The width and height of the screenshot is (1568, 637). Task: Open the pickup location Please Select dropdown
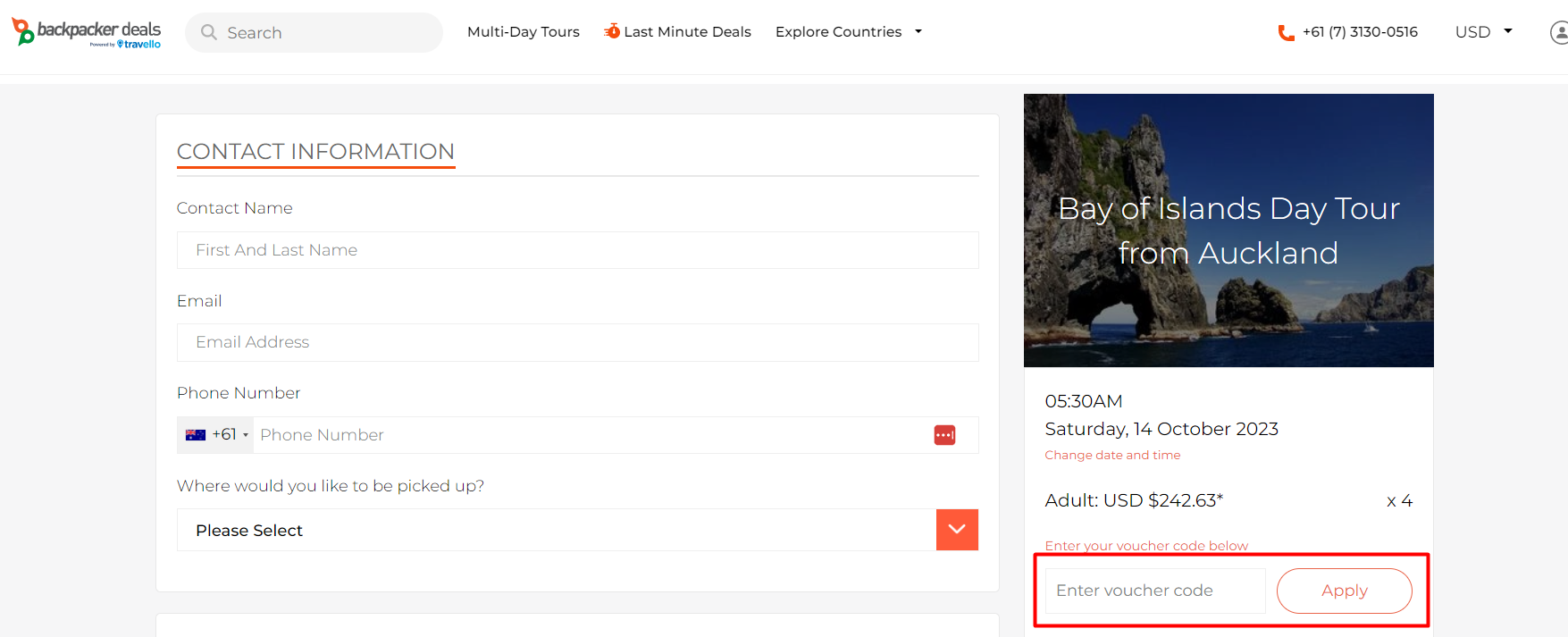[x=577, y=530]
